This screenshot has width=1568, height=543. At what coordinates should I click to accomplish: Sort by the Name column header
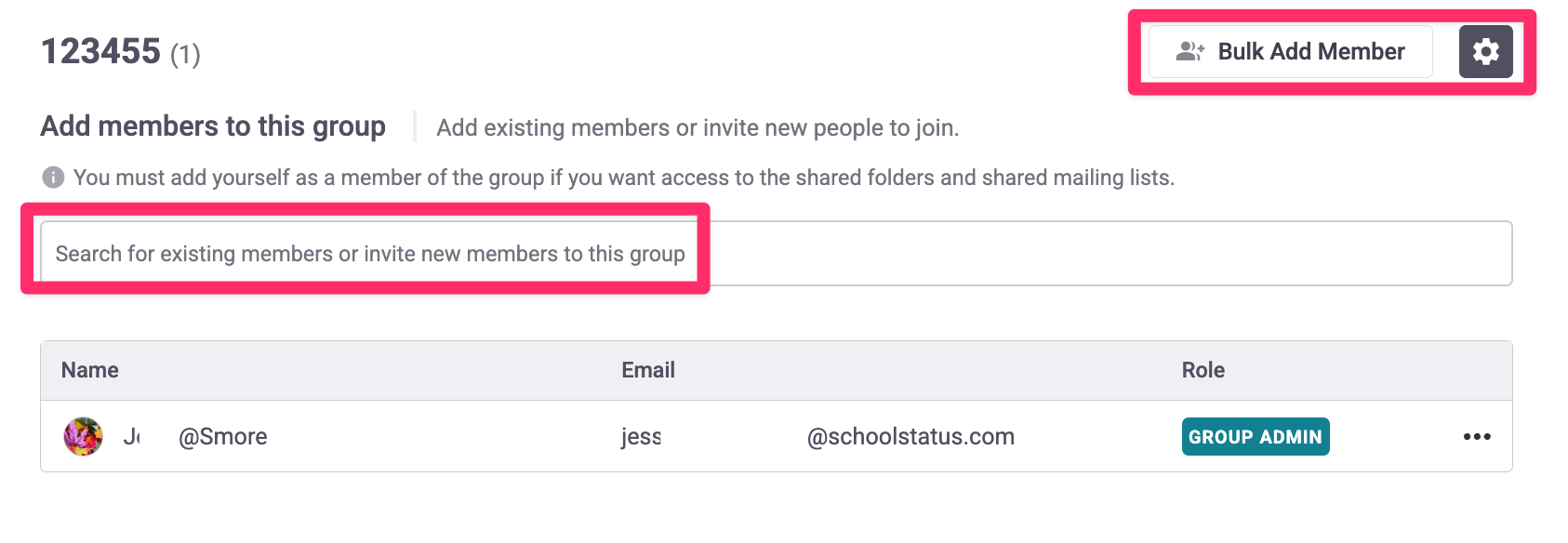[90, 370]
